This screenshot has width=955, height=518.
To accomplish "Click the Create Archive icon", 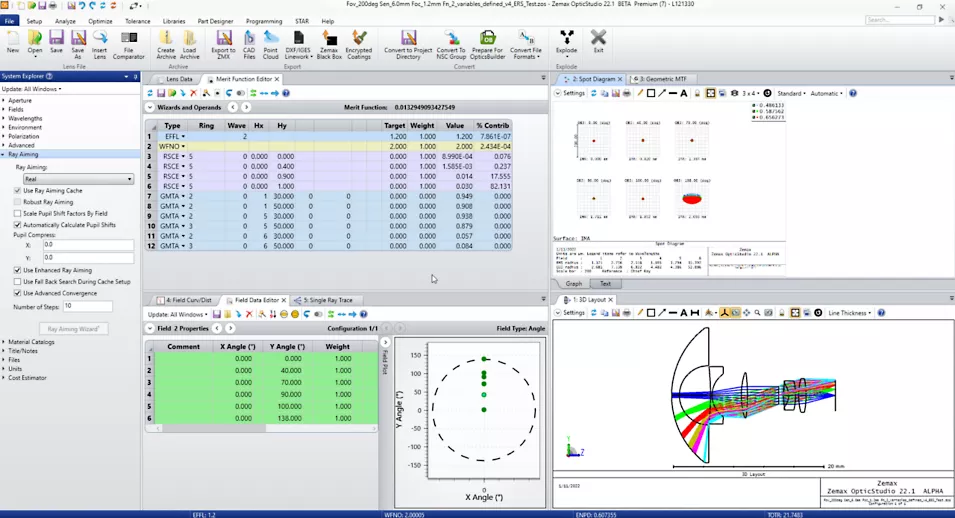I will tap(166, 41).
